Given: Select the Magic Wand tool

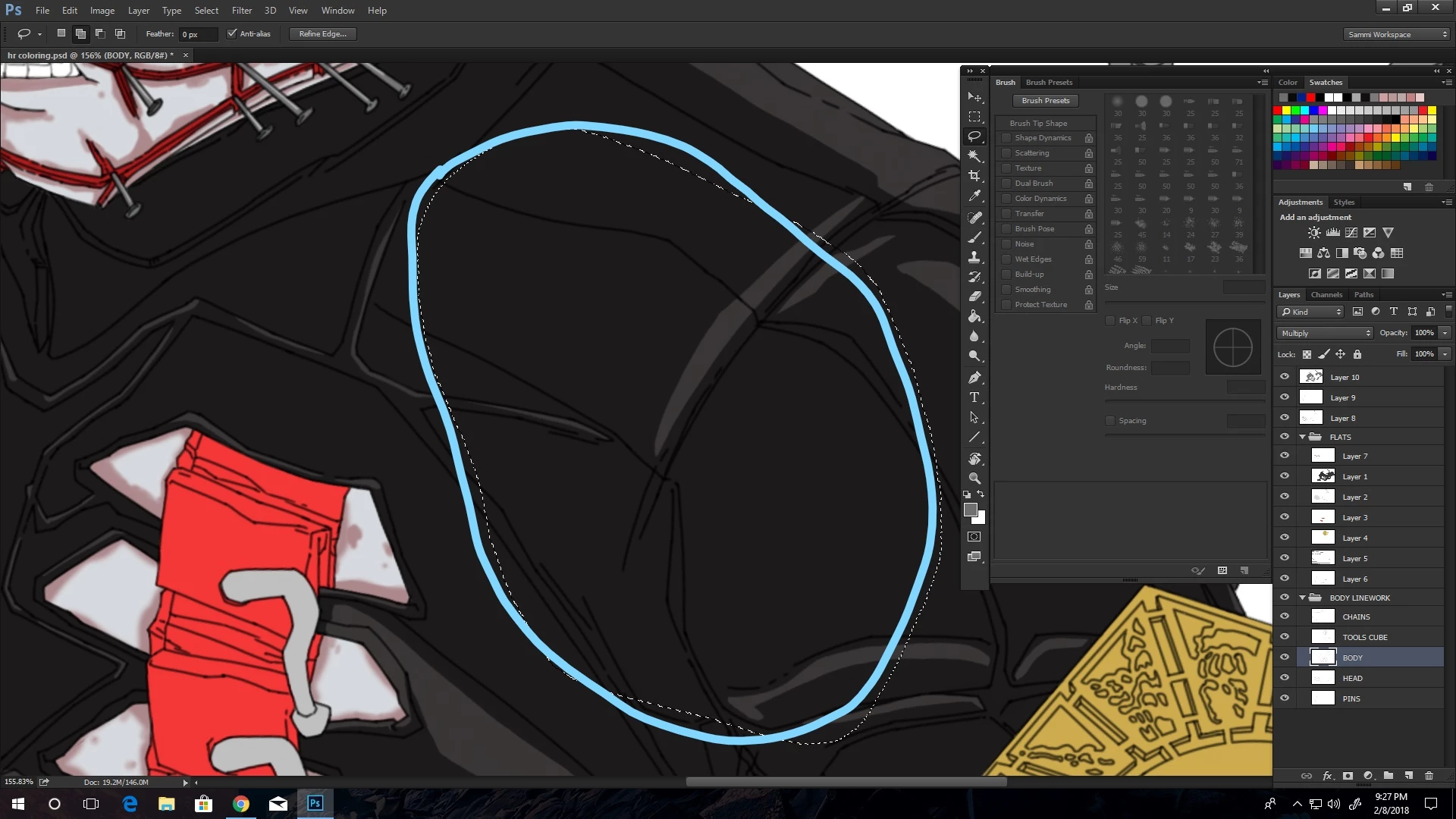Looking at the screenshot, I should coord(974,156).
